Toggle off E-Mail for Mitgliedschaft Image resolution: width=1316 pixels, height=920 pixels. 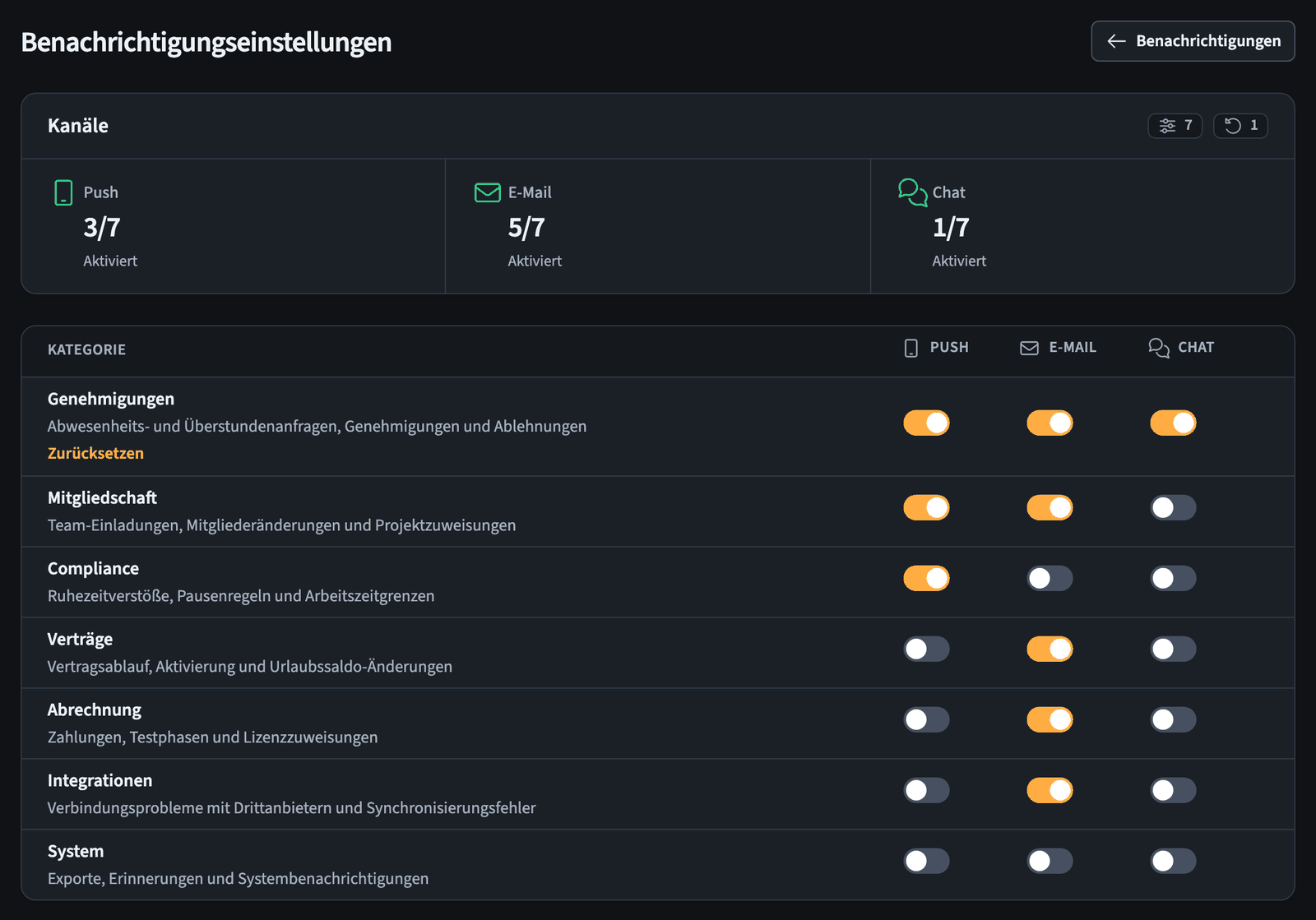(x=1050, y=507)
